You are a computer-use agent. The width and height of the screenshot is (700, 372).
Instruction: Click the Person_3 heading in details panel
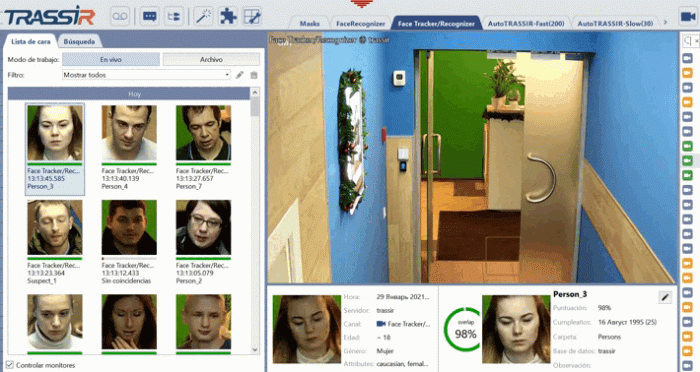(570, 294)
